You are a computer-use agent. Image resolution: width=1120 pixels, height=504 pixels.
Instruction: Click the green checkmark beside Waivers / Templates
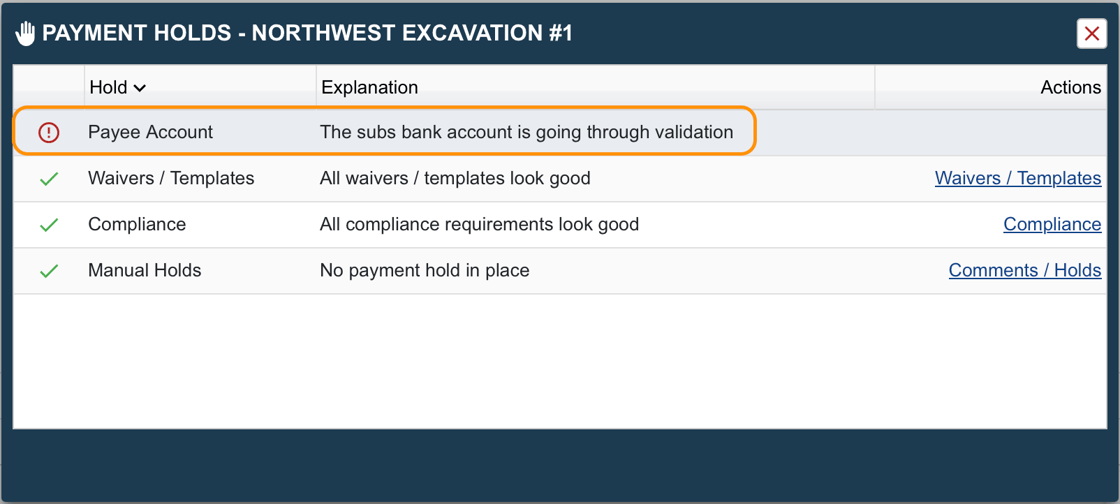click(49, 179)
